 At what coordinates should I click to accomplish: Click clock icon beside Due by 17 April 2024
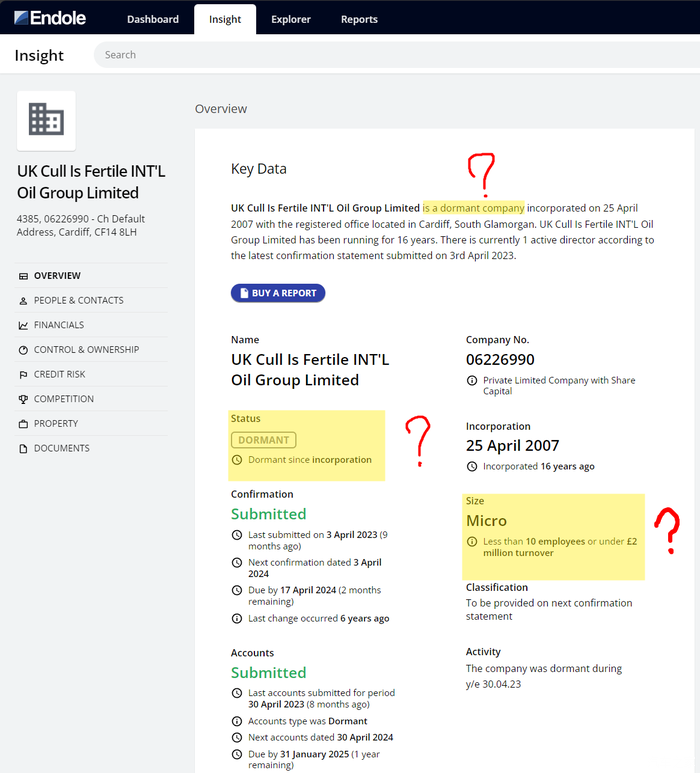pyautogui.click(x=237, y=590)
